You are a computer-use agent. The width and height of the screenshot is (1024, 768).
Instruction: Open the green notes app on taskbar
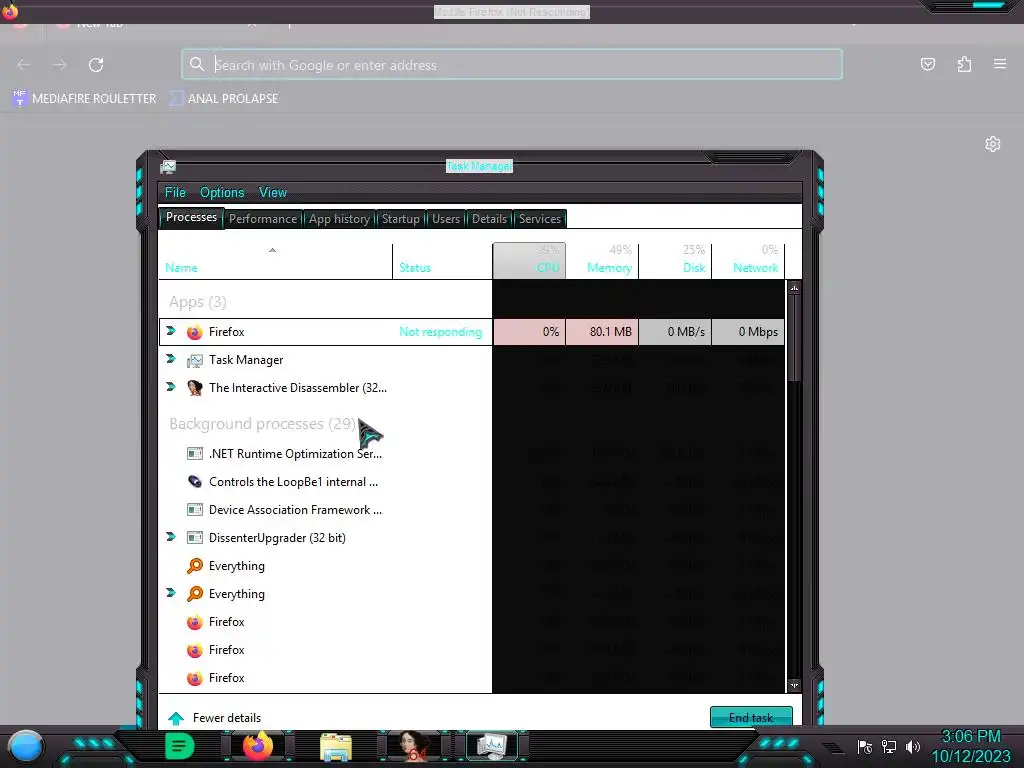pyautogui.click(x=179, y=746)
